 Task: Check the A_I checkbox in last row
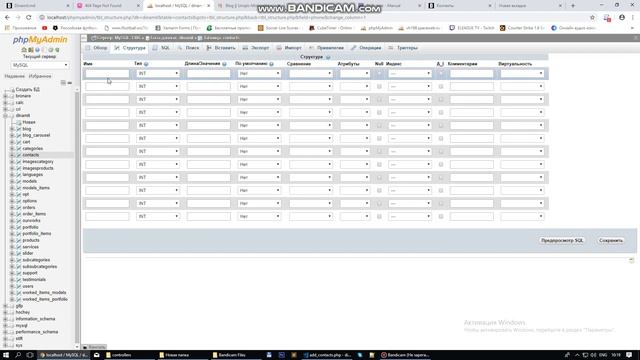click(441, 216)
